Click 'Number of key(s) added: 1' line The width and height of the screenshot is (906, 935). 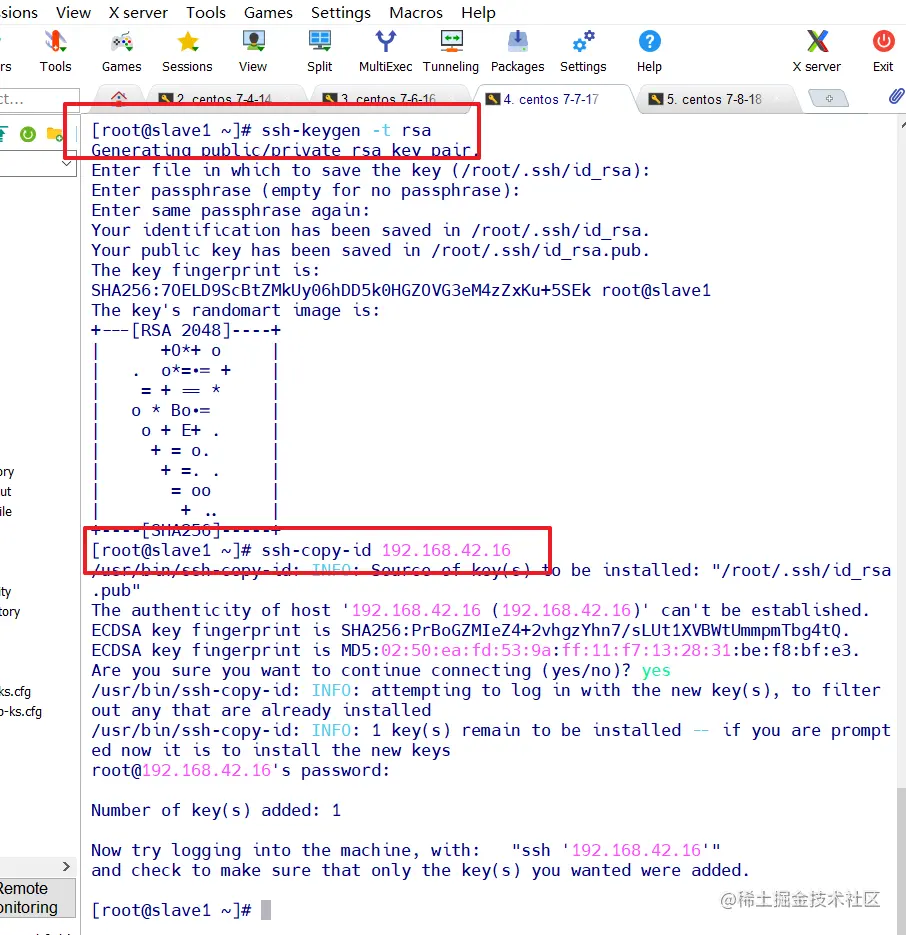pos(216,810)
